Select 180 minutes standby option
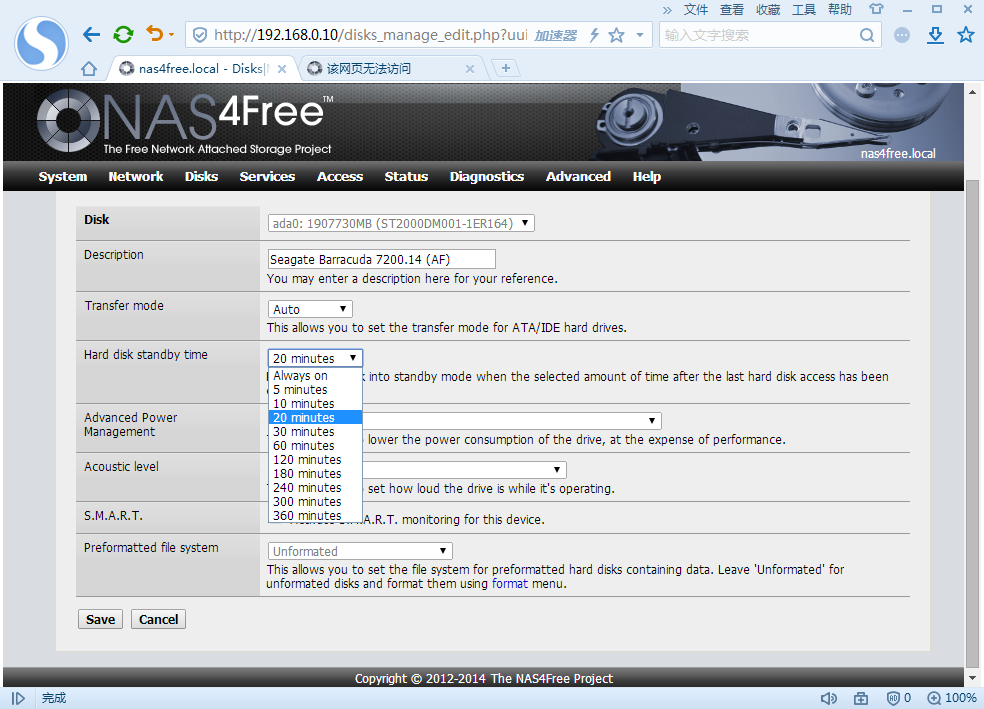 (x=315, y=474)
